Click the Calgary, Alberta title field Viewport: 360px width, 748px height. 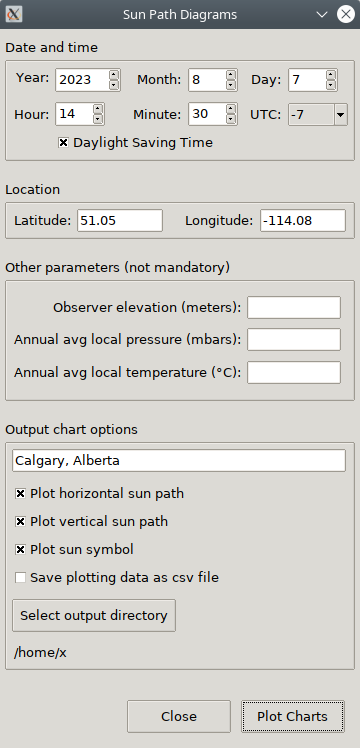pos(179,460)
